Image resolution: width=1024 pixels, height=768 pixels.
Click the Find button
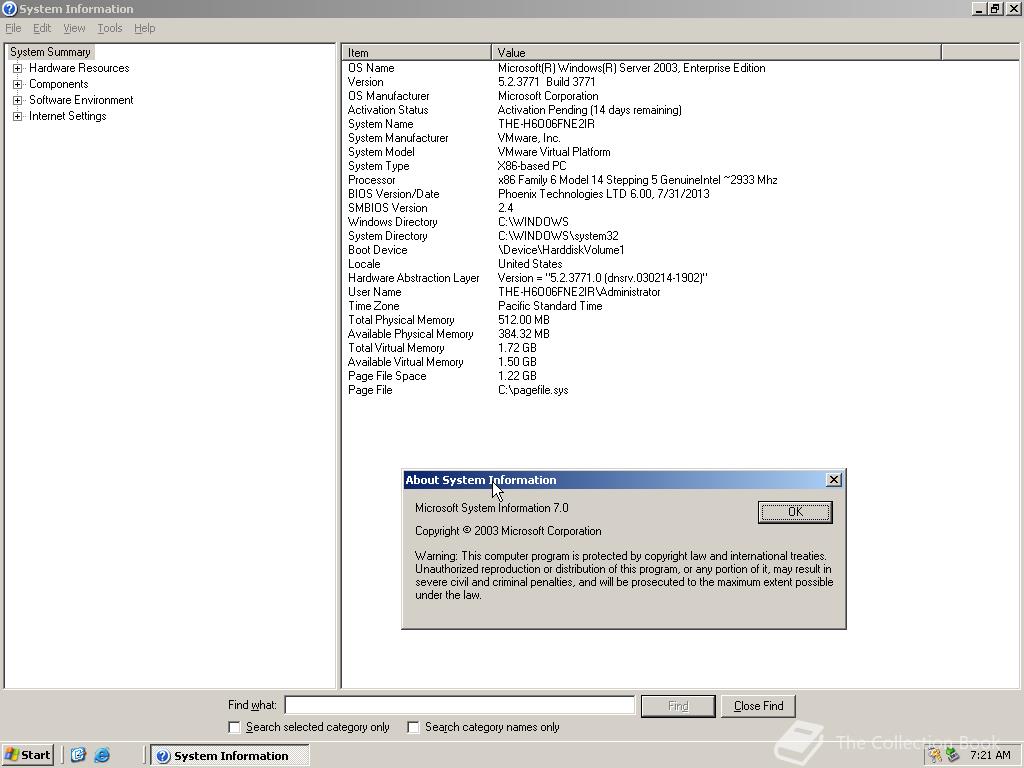click(x=678, y=706)
